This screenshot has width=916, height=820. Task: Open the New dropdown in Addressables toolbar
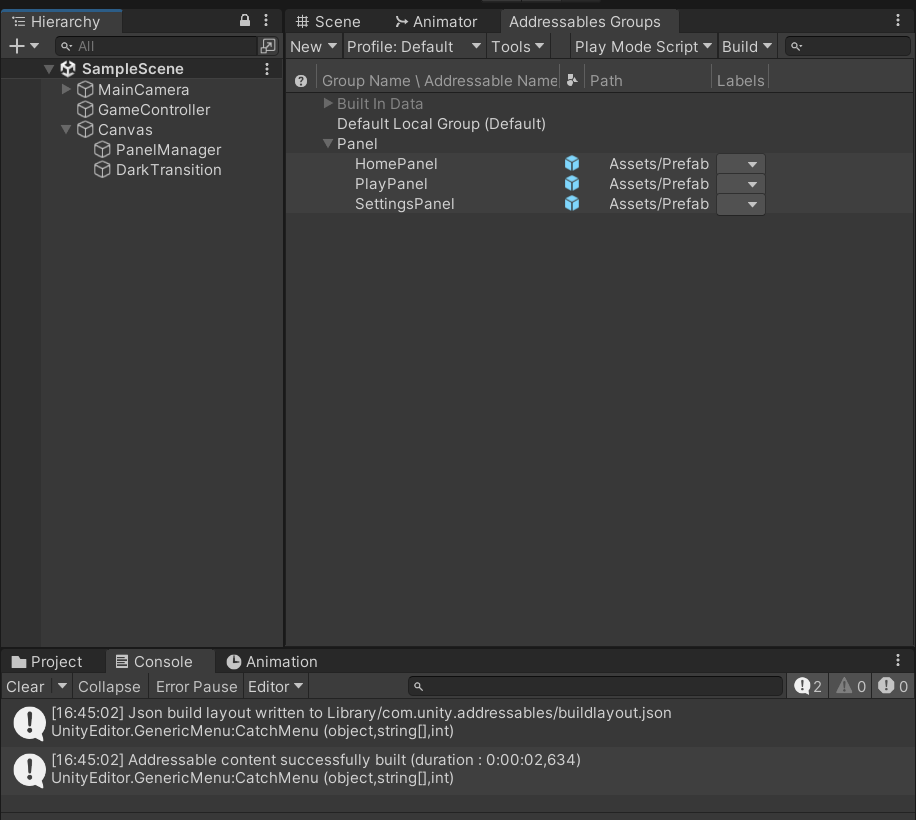click(x=313, y=47)
